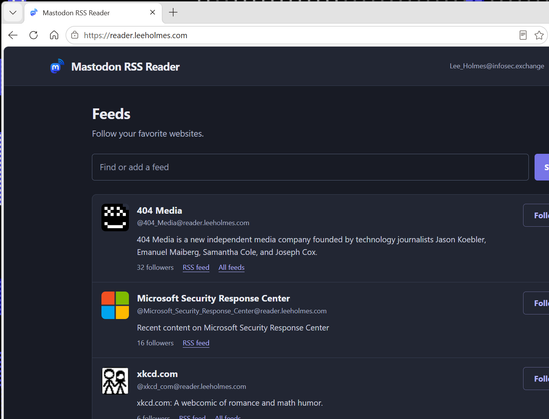Follow the xkcd.com feed
This screenshot has height=419, width=549.
(536, 378)
